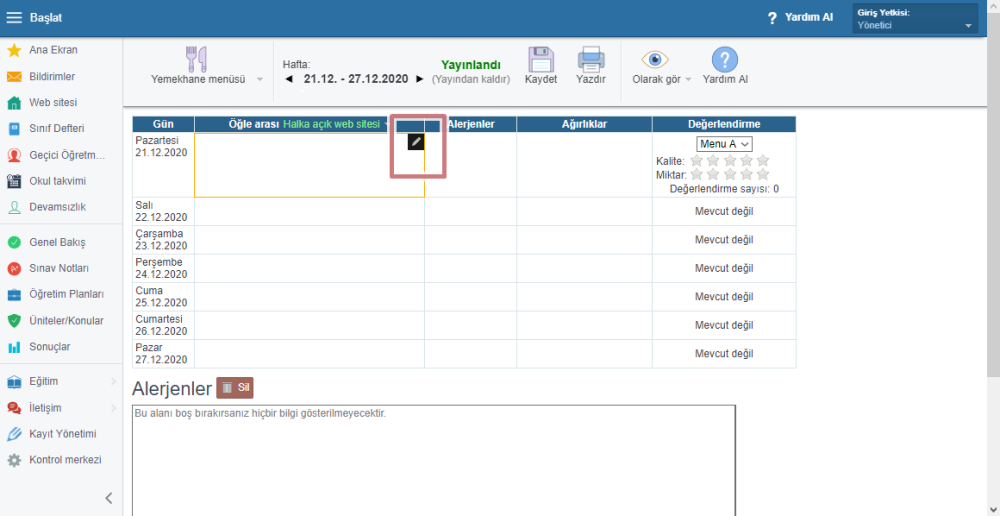Click the week range 21.12. - 27.12.2020
Image resolution: width=1000 pixels, height=516 pixels.
[x=355, y=79]
